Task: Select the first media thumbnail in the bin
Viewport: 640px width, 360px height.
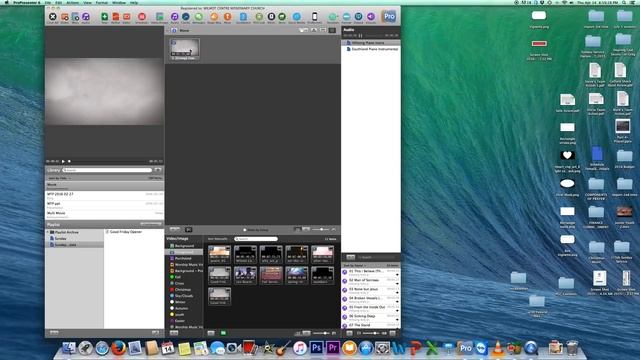Action: point(219,255)
